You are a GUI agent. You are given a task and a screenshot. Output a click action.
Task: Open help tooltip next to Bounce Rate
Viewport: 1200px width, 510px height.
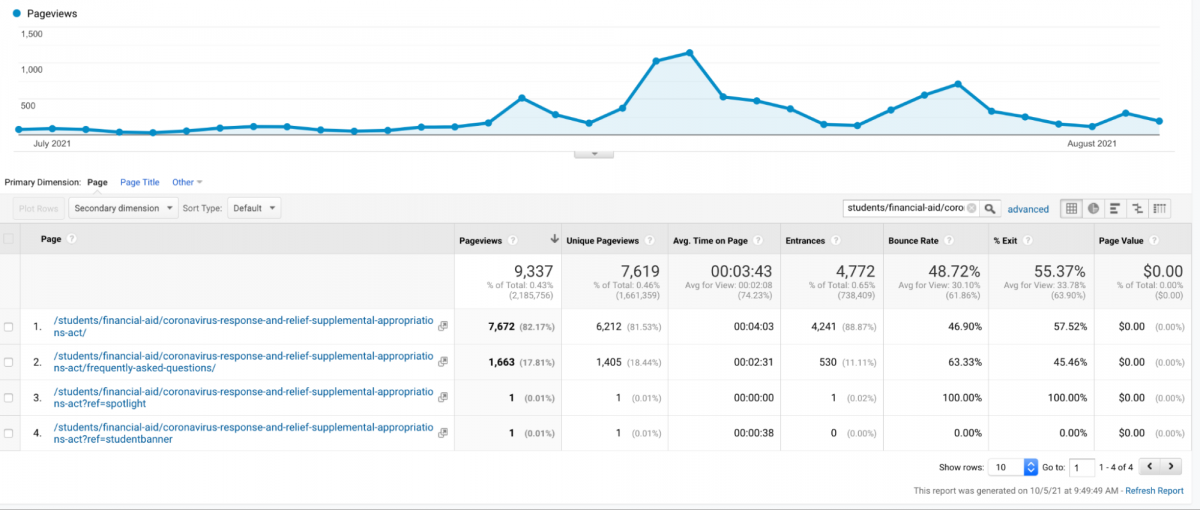point(947,240)
